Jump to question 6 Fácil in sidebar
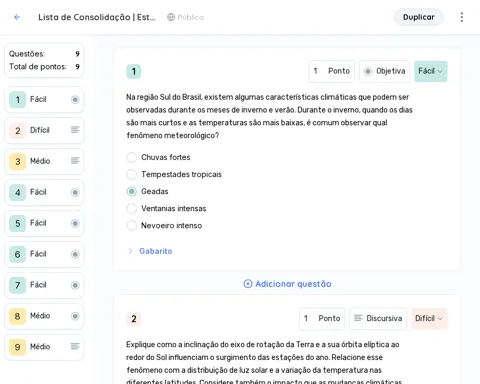Image resolution: width=480 pixels, height=384 pixels. 44,254
